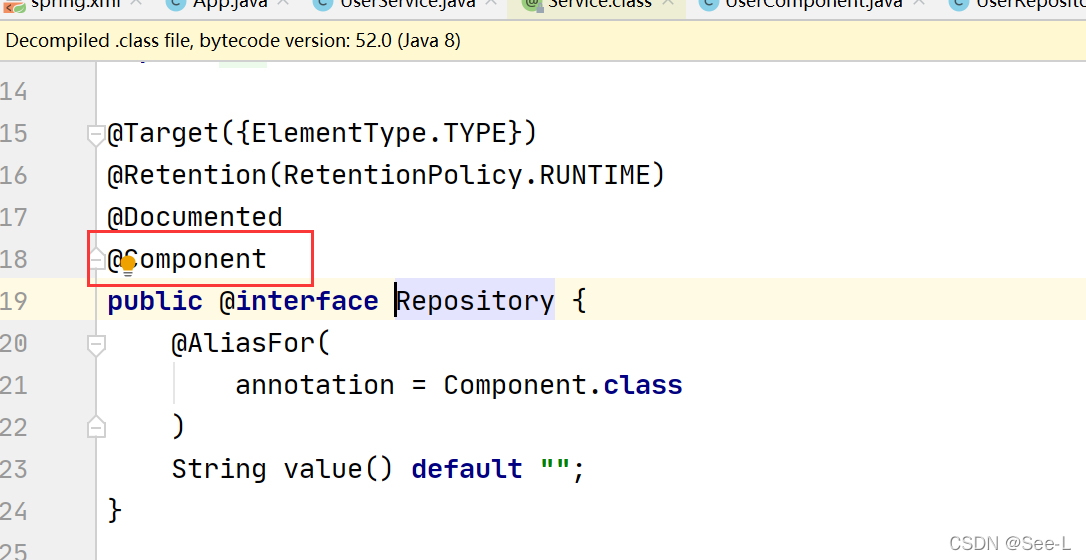Click line number 23 in the gutter

(14, 469)
